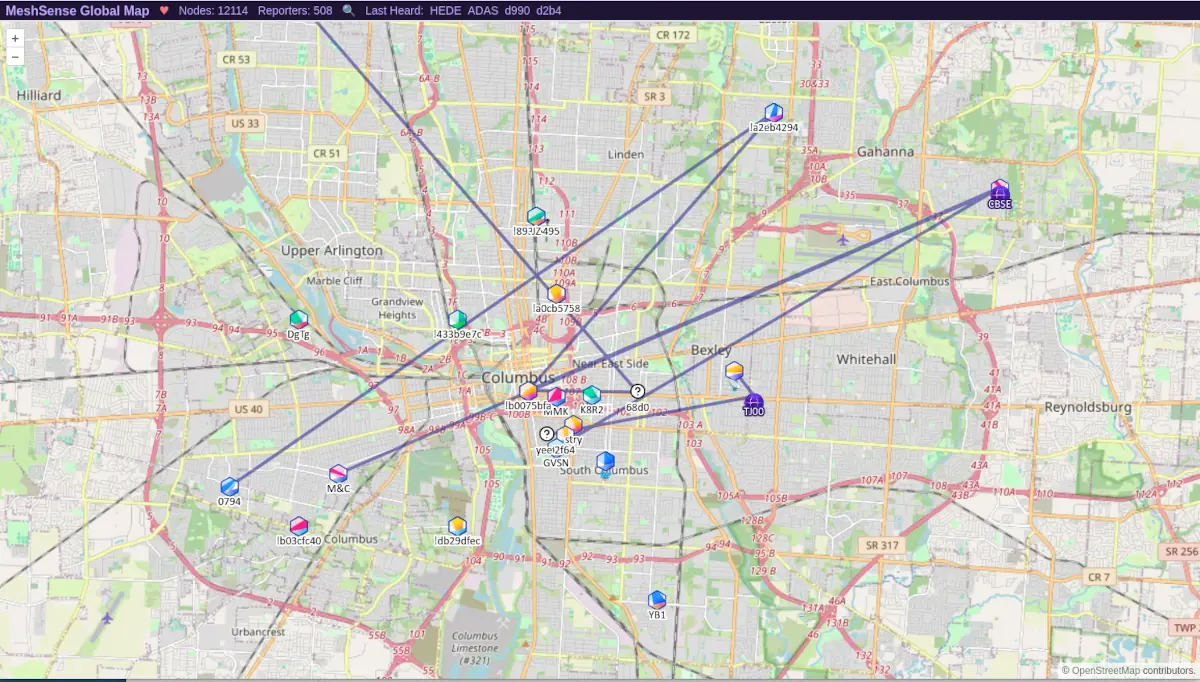Click the TJ00 node marker
The height and width of the screenshot is (682, 1200).
click(x=754, y=402)
